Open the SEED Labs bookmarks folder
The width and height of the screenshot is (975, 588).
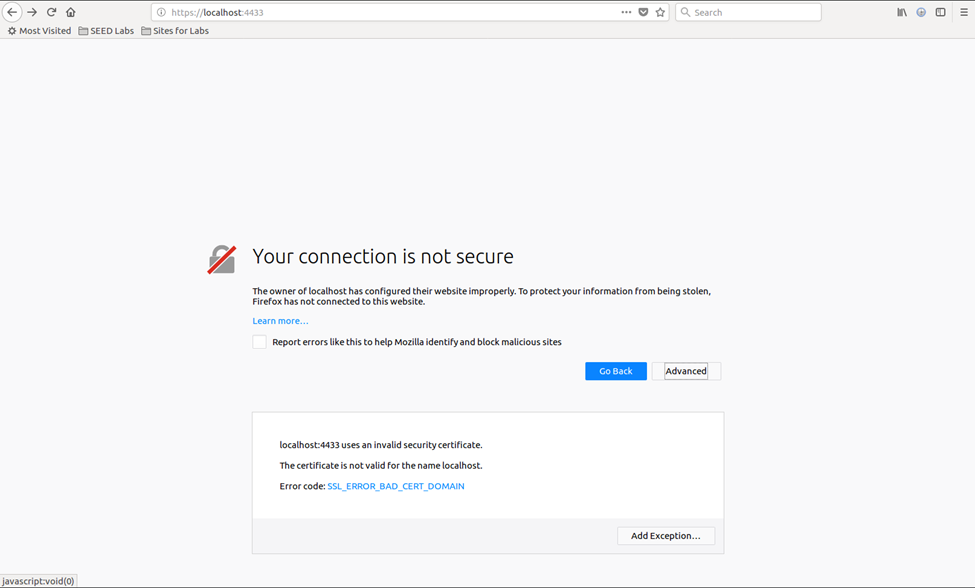[x=105, y=30]
